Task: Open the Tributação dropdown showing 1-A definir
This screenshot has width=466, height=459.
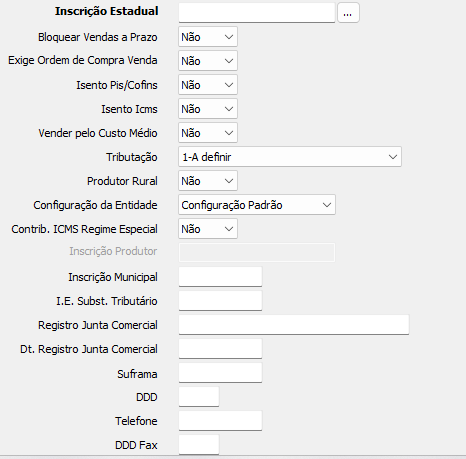Action: [x=290, y=157]
